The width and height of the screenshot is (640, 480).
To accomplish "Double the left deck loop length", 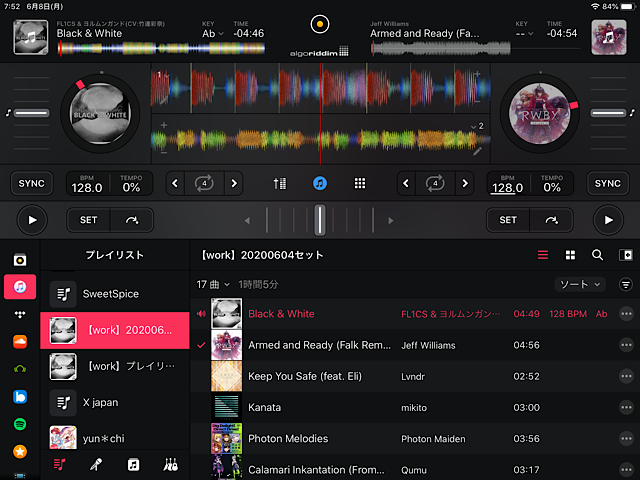I will pos(233,183).
